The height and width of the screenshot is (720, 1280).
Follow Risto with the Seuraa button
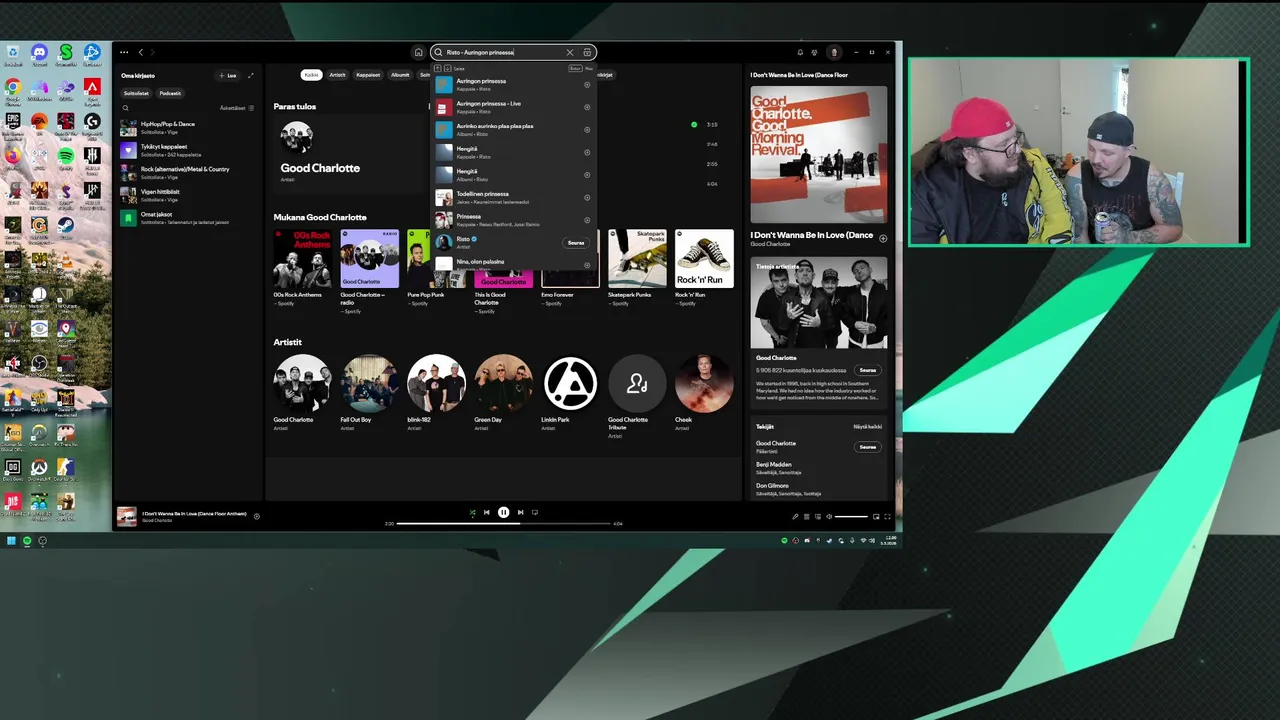pyautogui.click(x=576, y=243)
